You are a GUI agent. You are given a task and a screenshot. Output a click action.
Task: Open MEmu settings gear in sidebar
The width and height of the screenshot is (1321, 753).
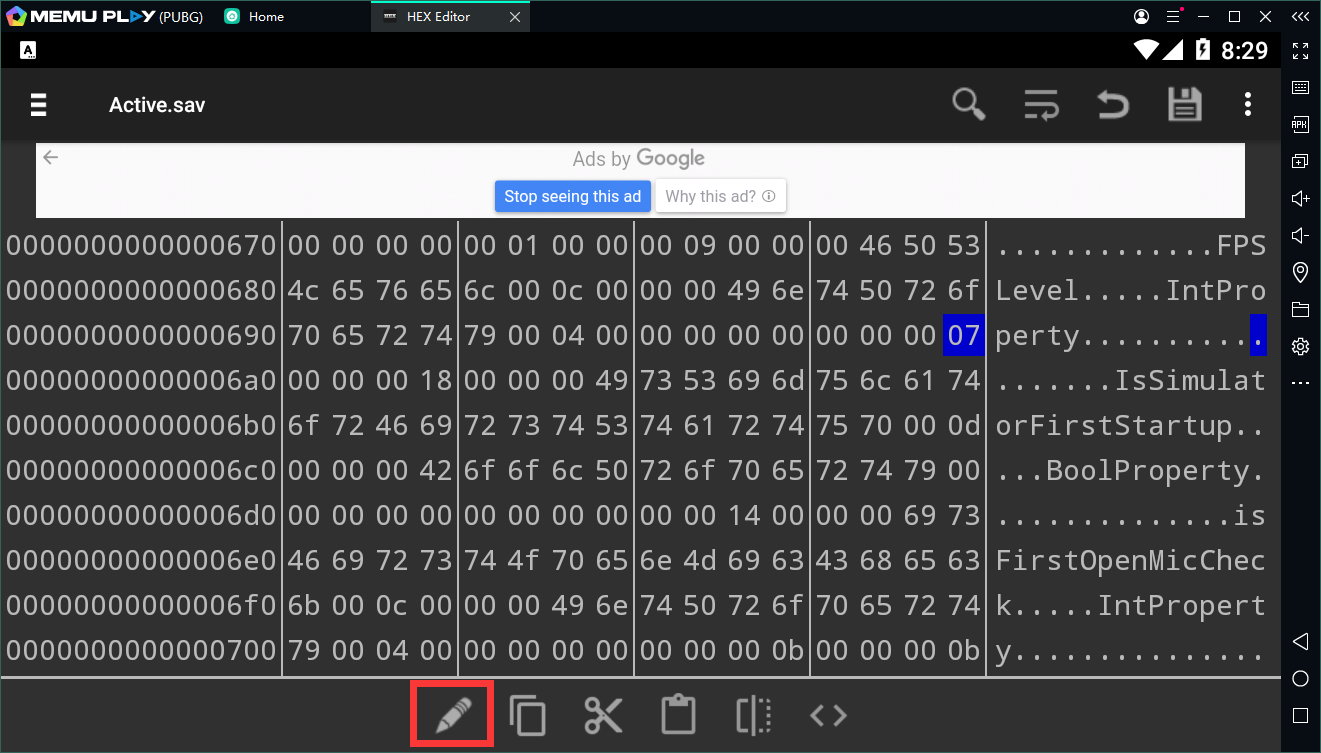pos(1300,347)
